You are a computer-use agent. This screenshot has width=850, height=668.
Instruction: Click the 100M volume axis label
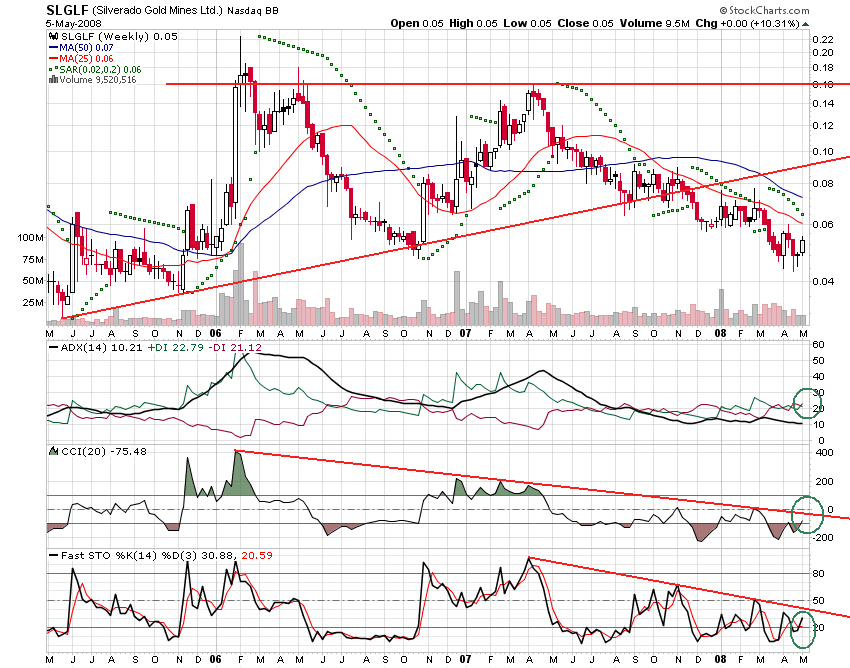[30, 237]
